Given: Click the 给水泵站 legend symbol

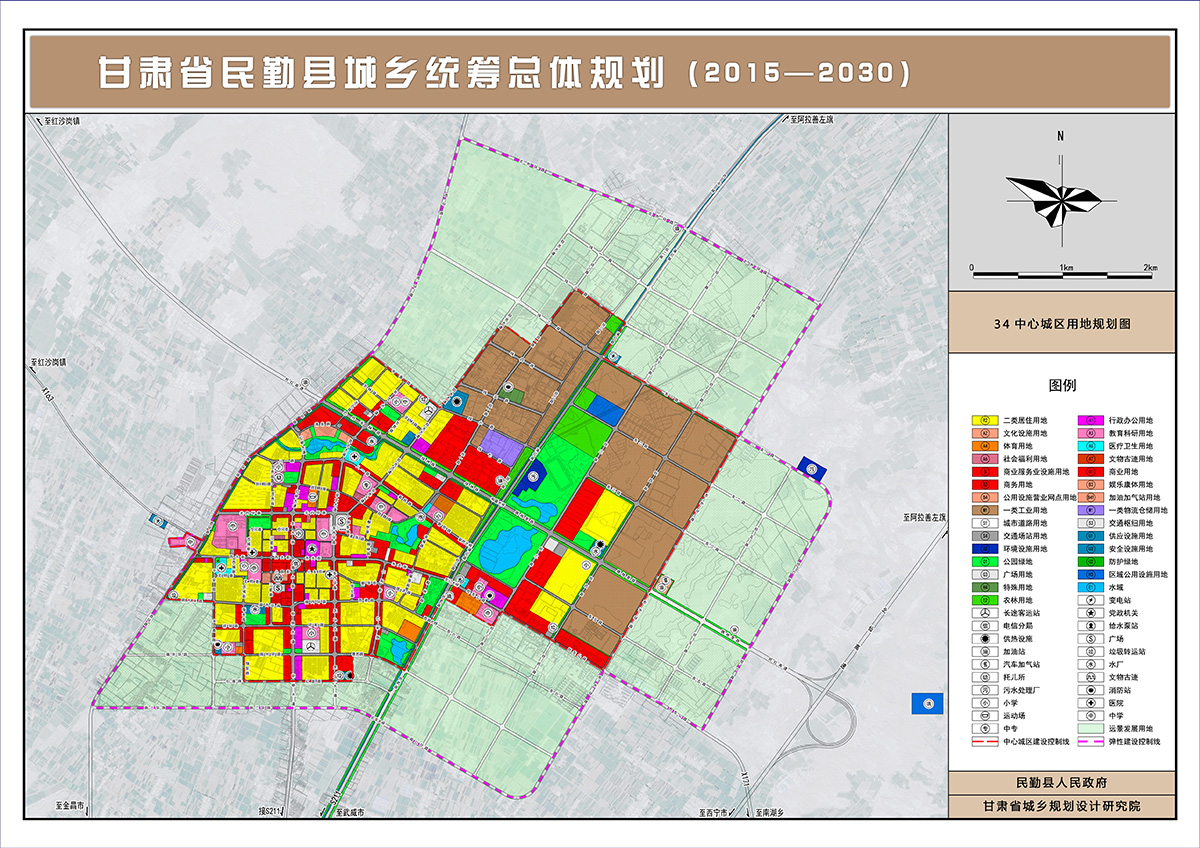Looking at the screenshot, I should (x=1091, y=625).
